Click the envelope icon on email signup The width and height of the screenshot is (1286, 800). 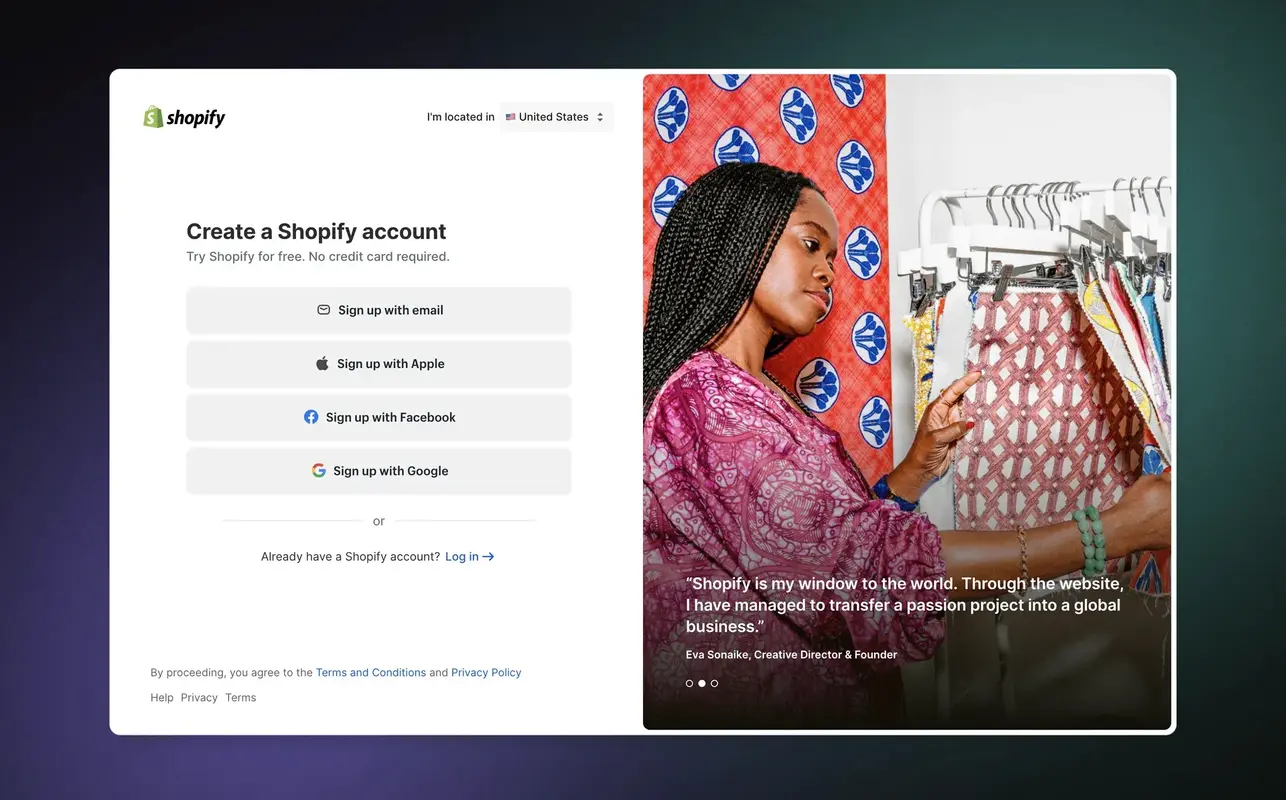pos(324,310)
